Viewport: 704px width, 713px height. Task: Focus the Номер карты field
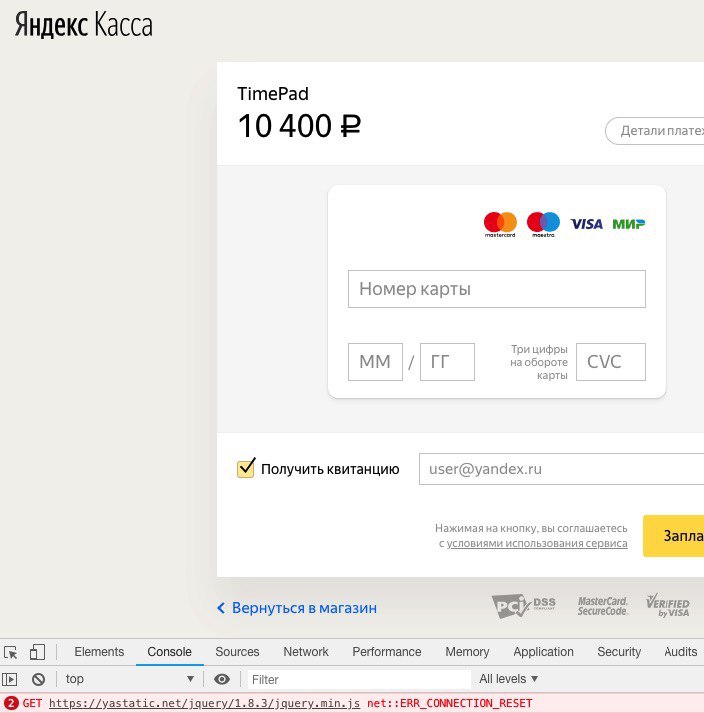click(497, 289)
